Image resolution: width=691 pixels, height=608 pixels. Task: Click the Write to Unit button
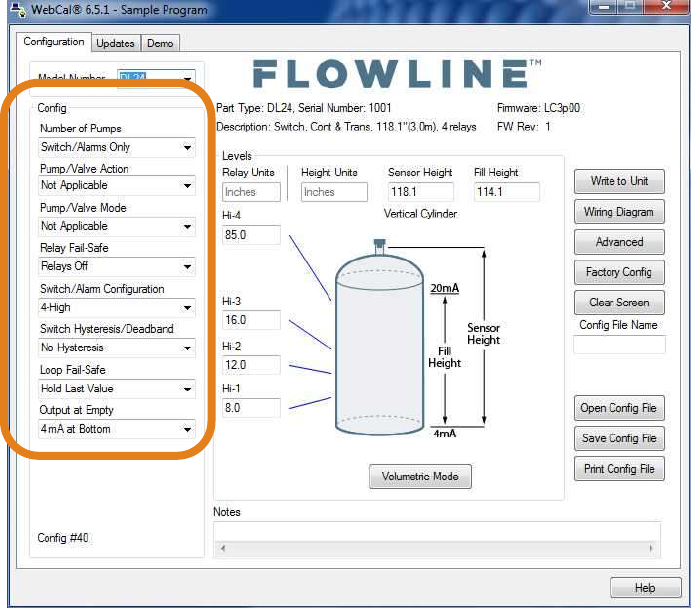coord(619,181)
